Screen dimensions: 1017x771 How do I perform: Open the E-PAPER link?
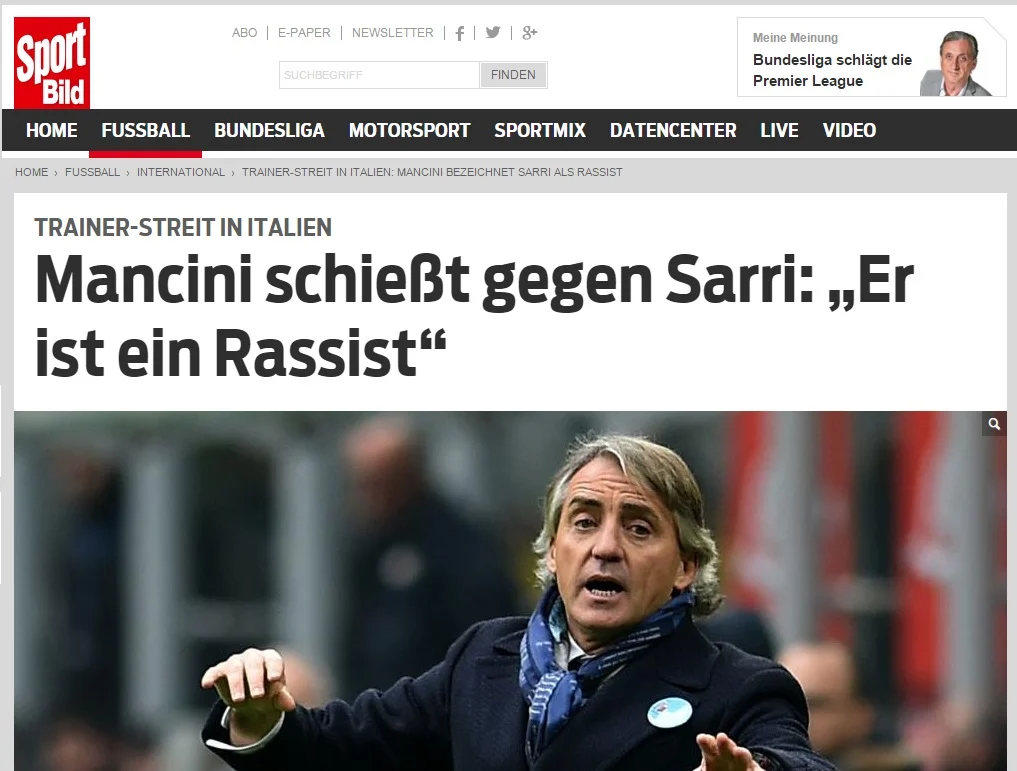(x=304, y=32)
